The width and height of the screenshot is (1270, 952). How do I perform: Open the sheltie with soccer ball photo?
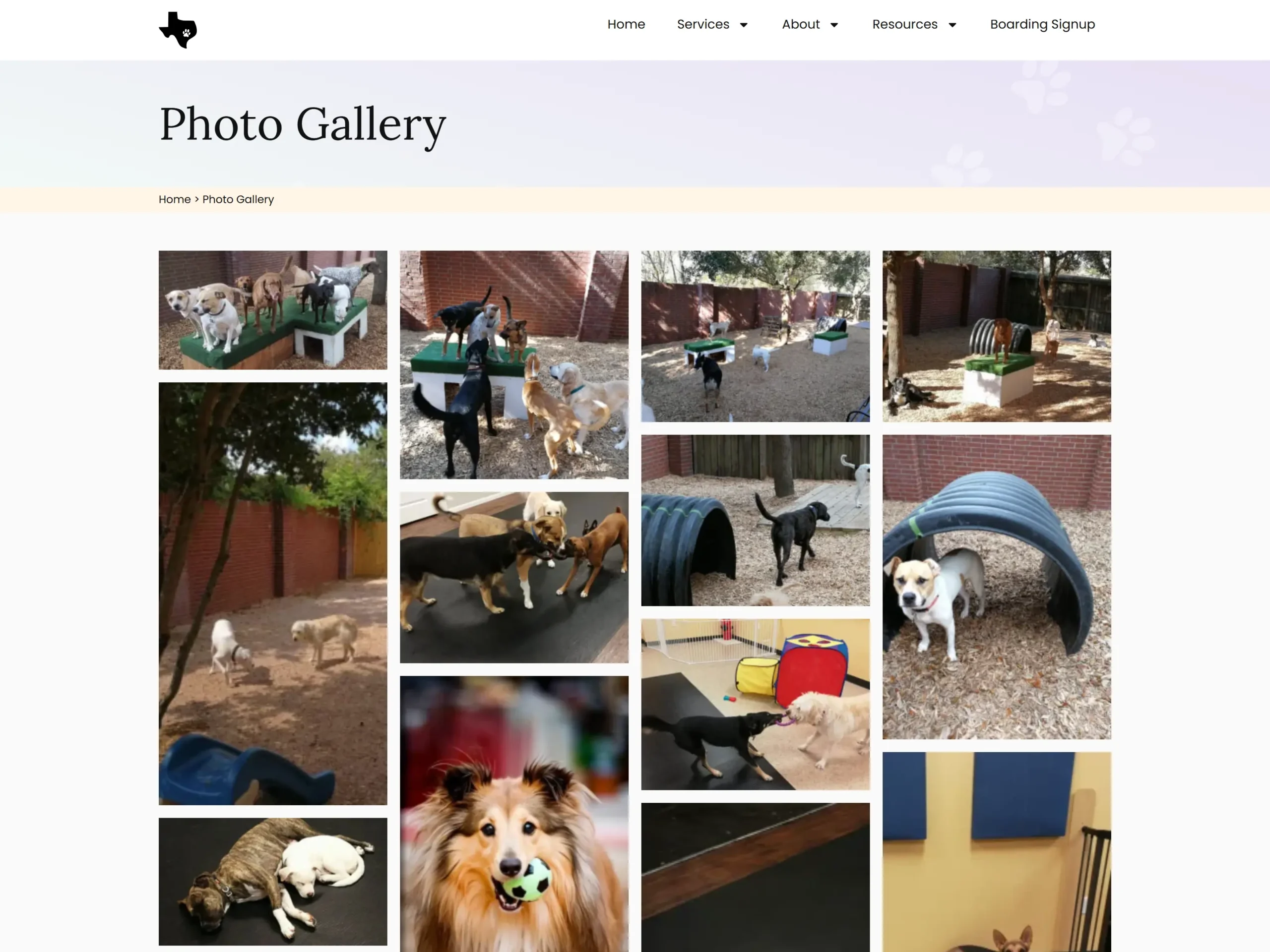(x=514, y=814)
